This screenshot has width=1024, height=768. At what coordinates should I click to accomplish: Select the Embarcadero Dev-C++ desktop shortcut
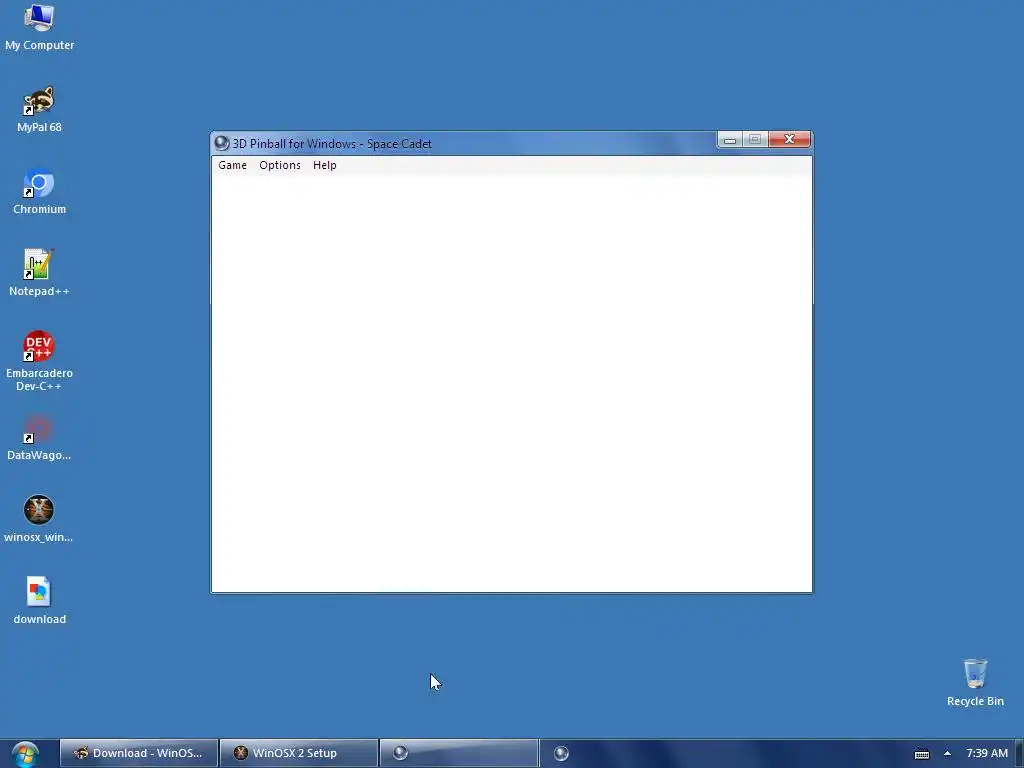[x=39, y=361]
